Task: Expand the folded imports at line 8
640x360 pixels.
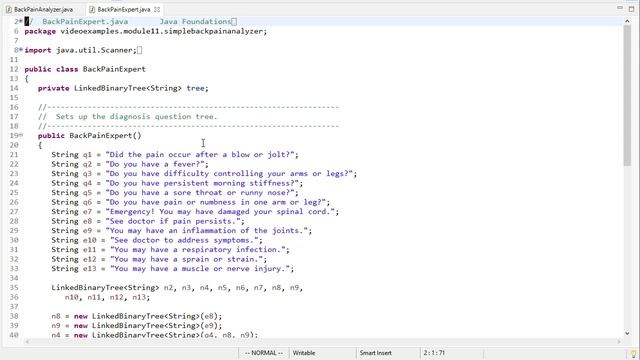Action: (20, 50)
